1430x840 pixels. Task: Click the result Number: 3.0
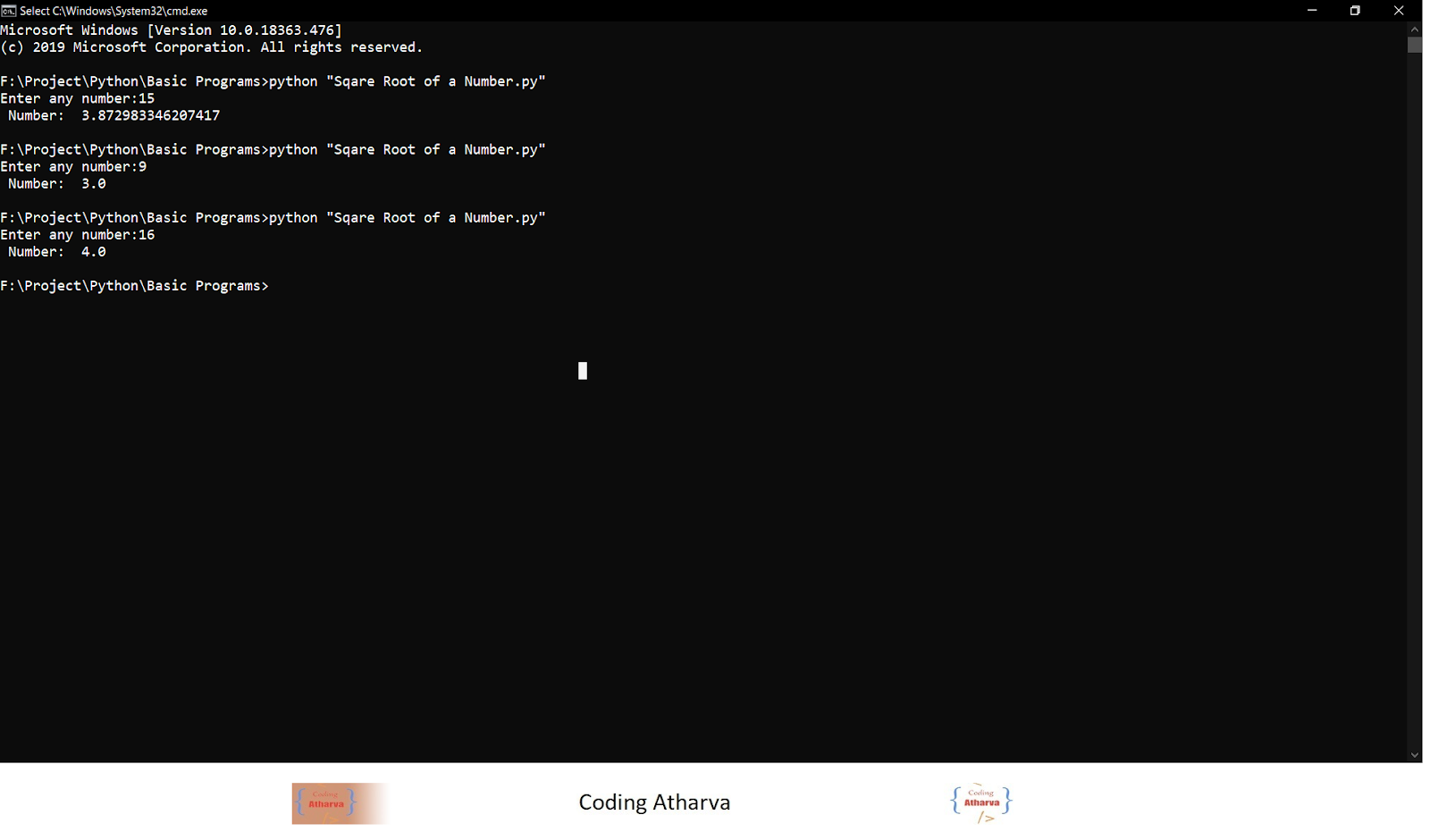[54, 183]
